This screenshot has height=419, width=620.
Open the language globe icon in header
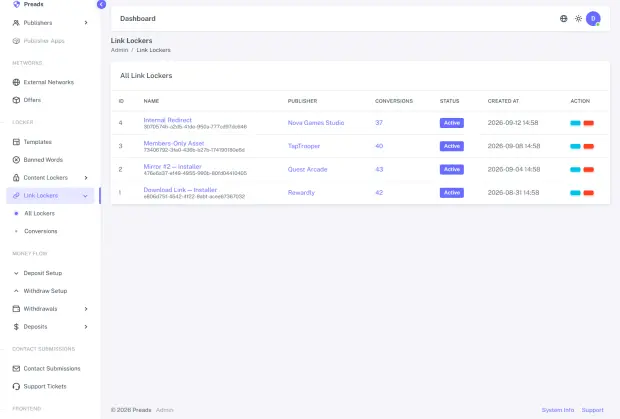pos(563,19)
